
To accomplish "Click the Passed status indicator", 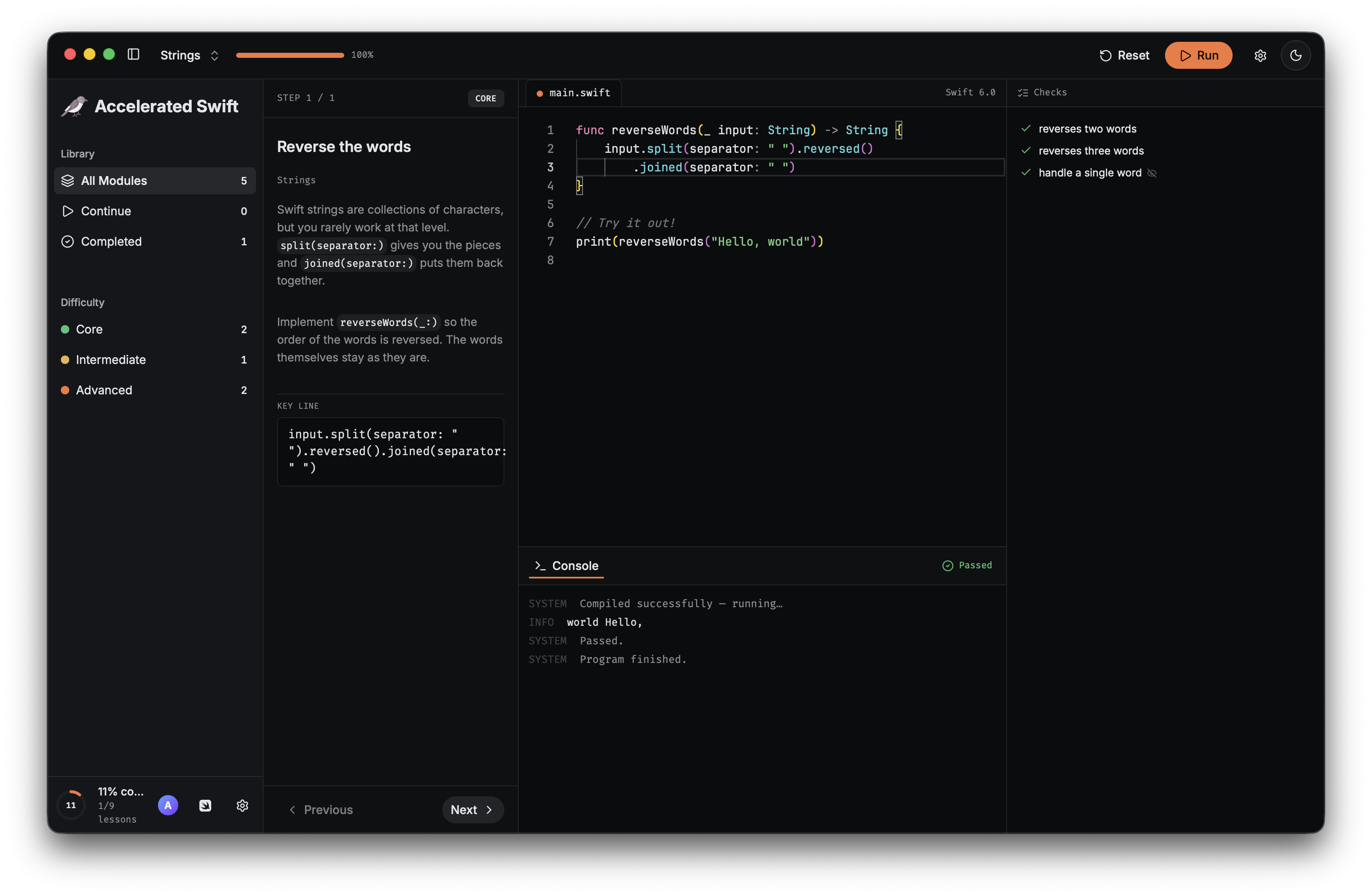I will click(967, 565).
